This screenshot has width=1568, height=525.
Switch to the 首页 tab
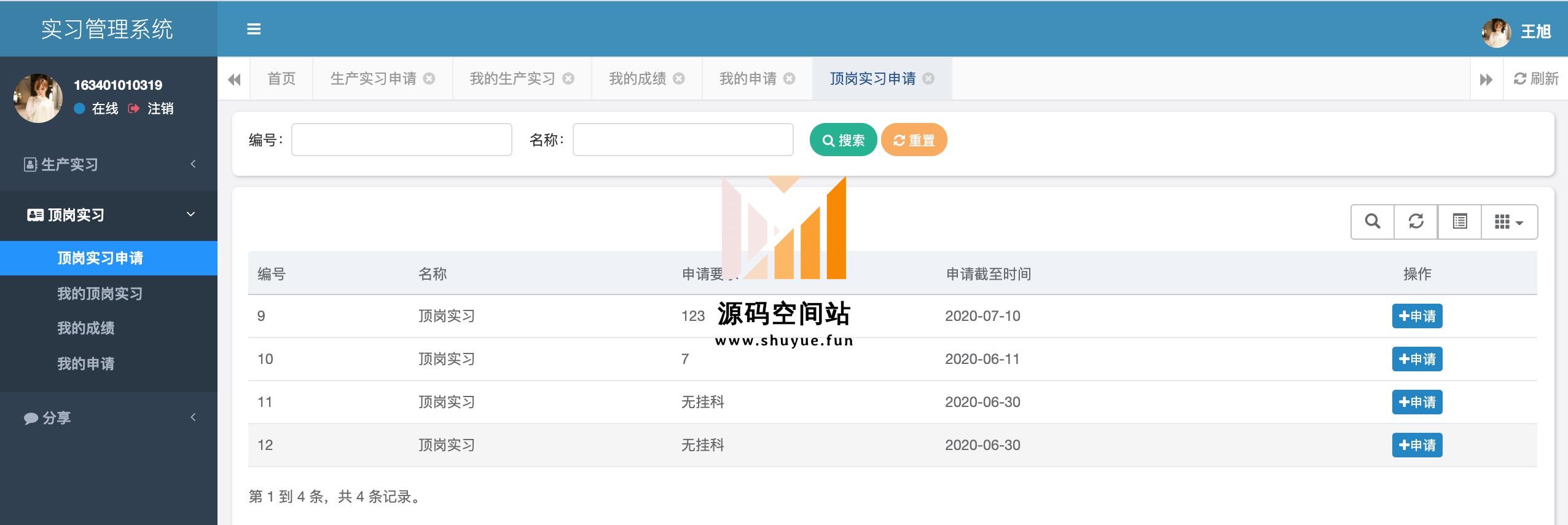click(281, 79)
